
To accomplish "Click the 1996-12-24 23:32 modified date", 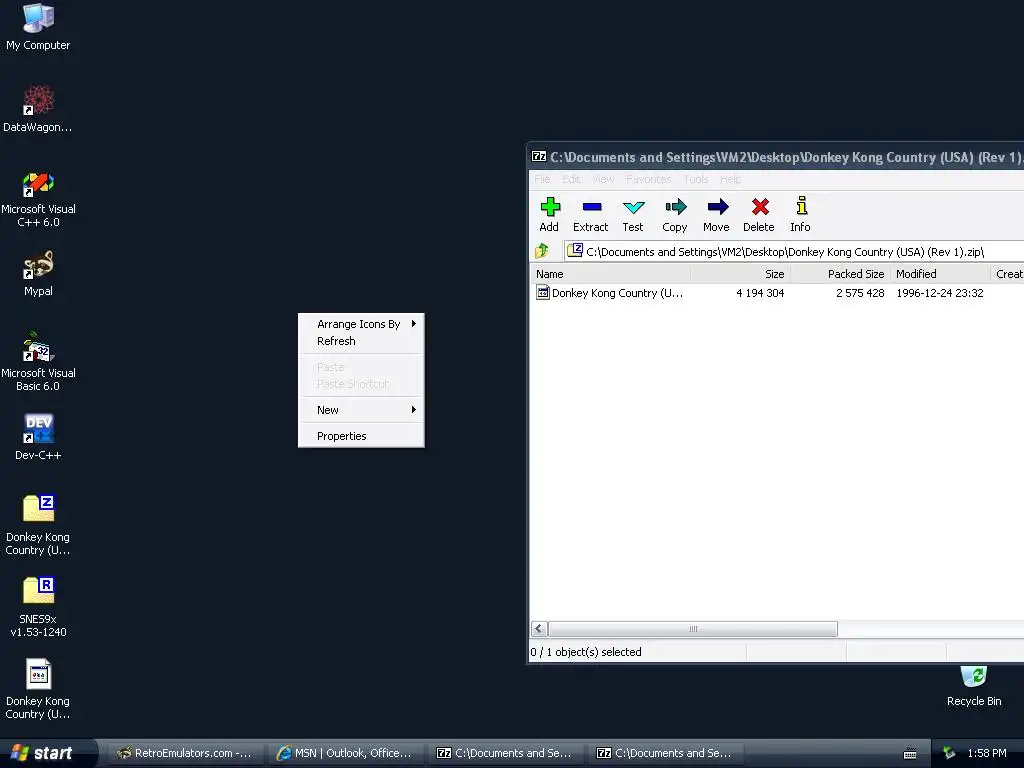I will click(x=940, y=293).
